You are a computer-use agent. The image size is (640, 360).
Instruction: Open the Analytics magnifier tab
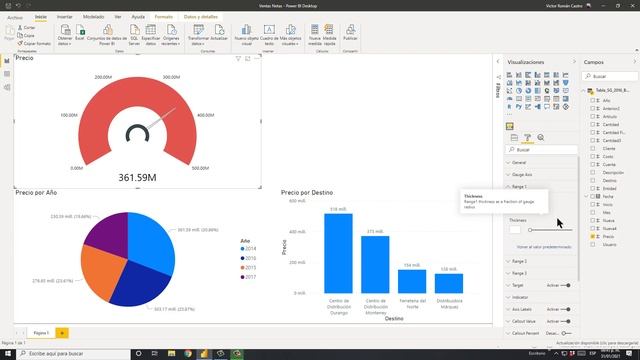click(x=541, y=138)
